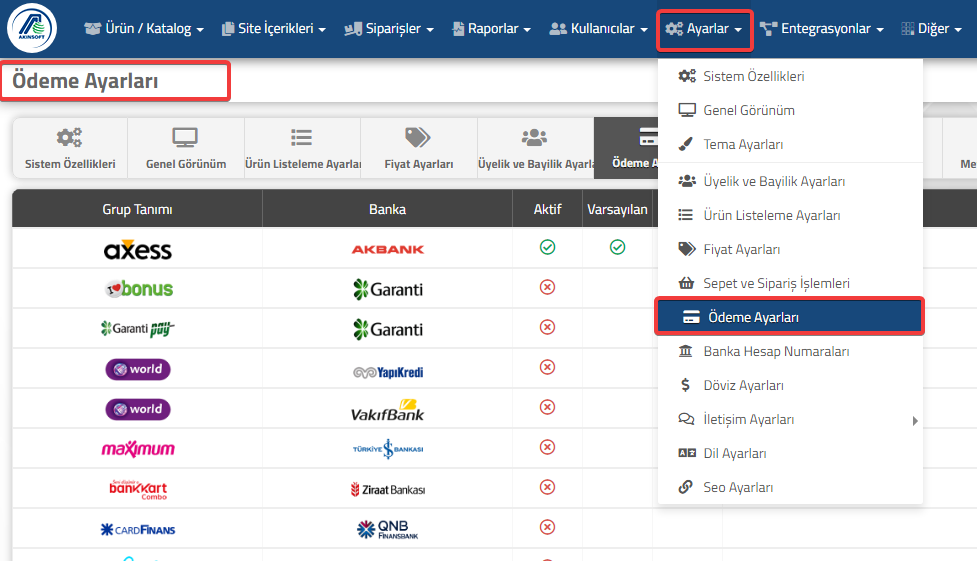977x561 pixels.
Task: Click the YapıKredi bank logo
Action: (x=388, y=372)
